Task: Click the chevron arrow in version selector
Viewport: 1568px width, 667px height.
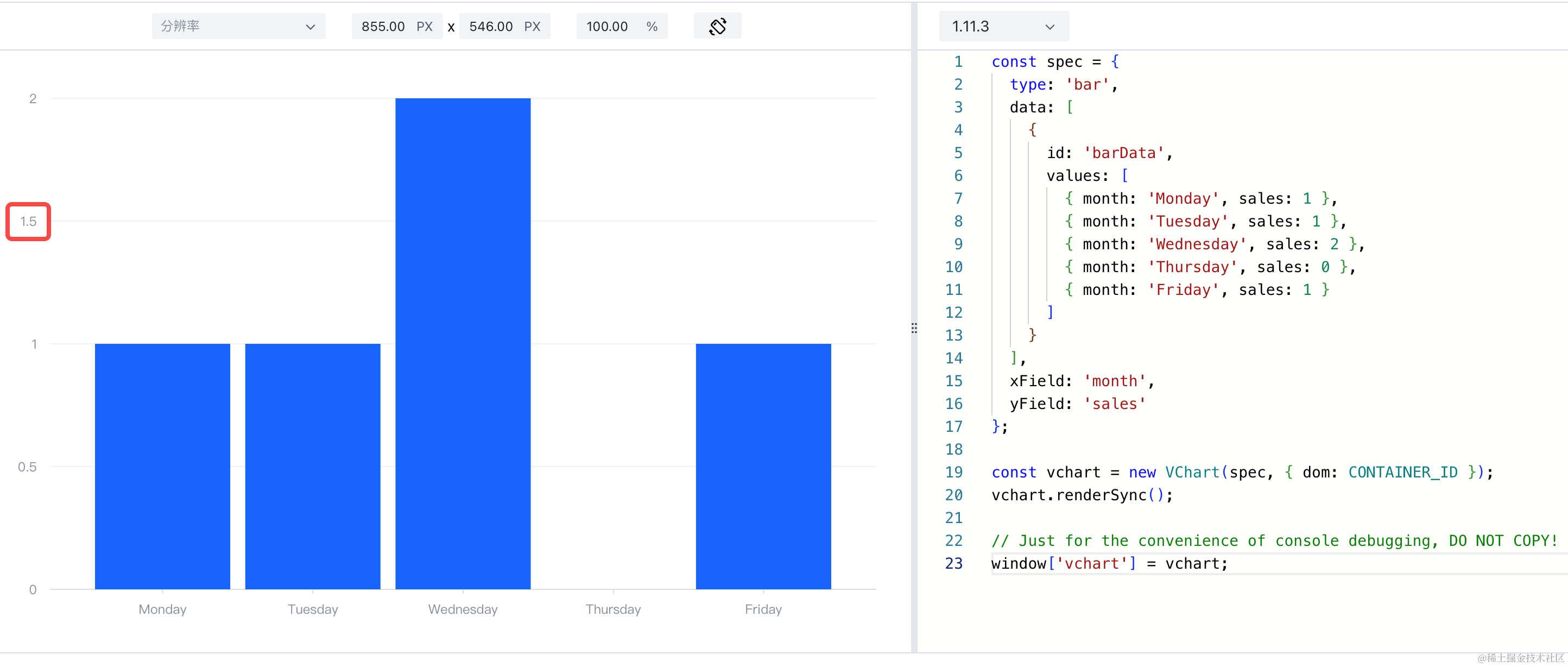Action: tap(1049, 27)
